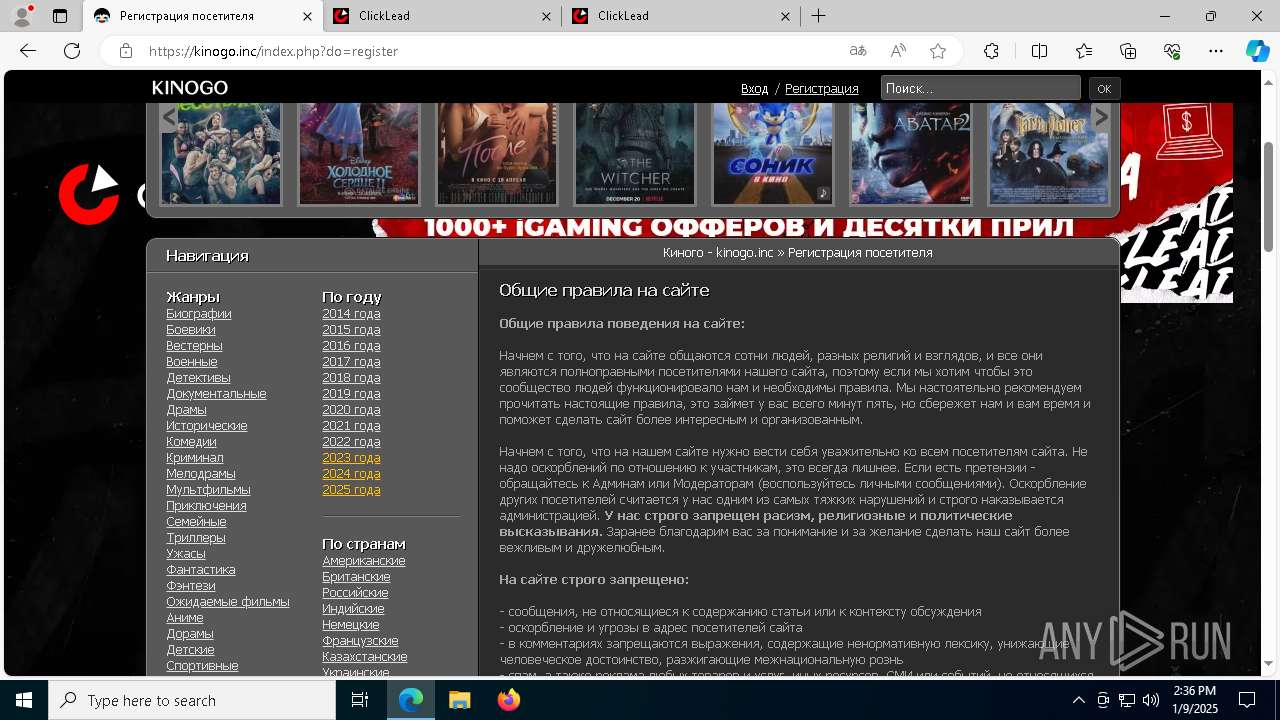Open the tab actions menu icon
This screenshot has height=720, width=1280.
pyautogui.click(x=60, y=16)
